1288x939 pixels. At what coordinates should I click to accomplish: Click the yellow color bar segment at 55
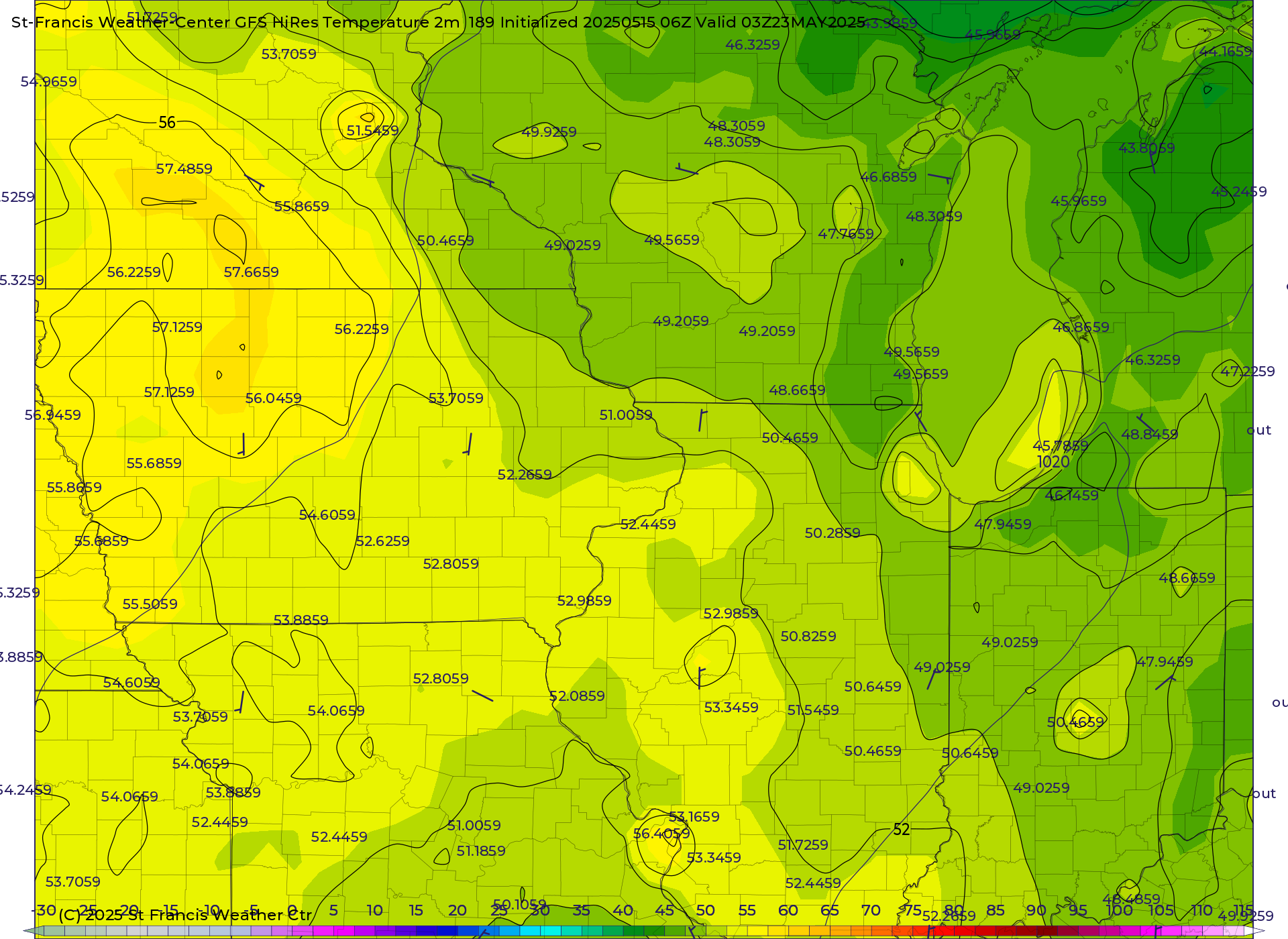coord(757,931)
